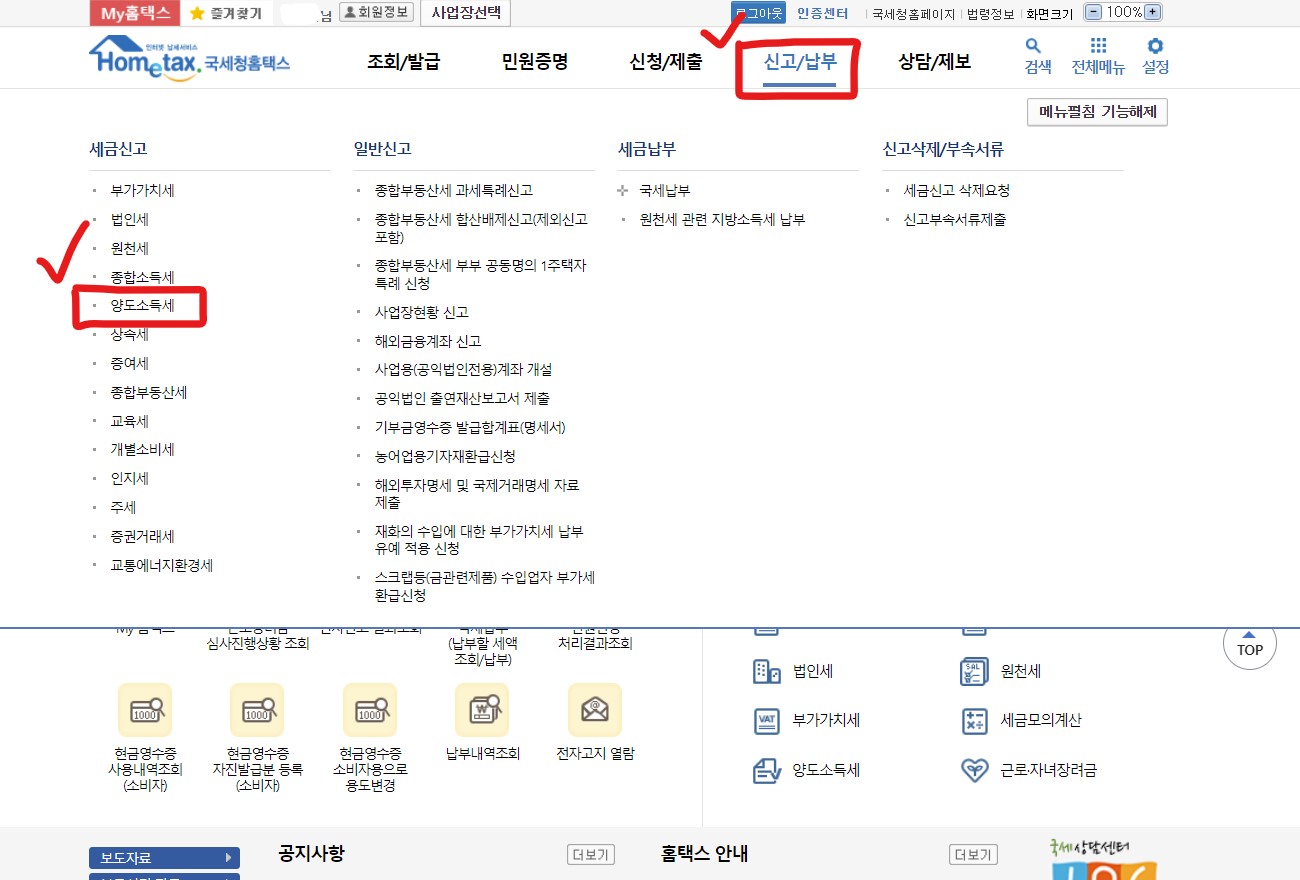The height and width of the screenshot is (880, 1300).
Task: Open 공익법인 출연재산보고서 제출
Action: tap(462, 399)
